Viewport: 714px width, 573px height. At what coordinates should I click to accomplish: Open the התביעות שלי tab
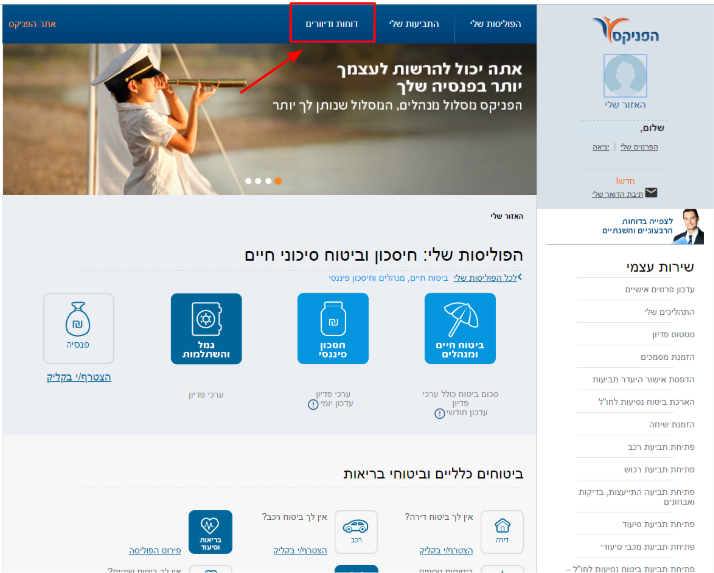414,24
